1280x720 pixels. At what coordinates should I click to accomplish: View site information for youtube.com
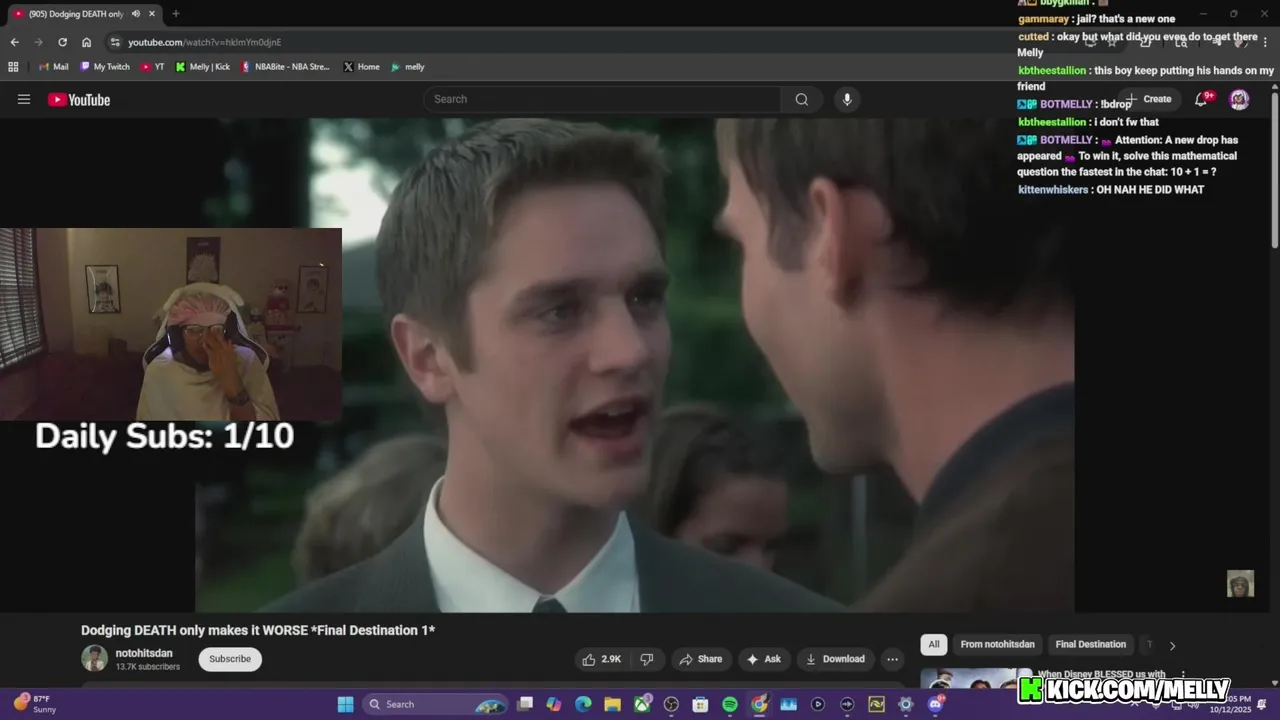(115, 42)
